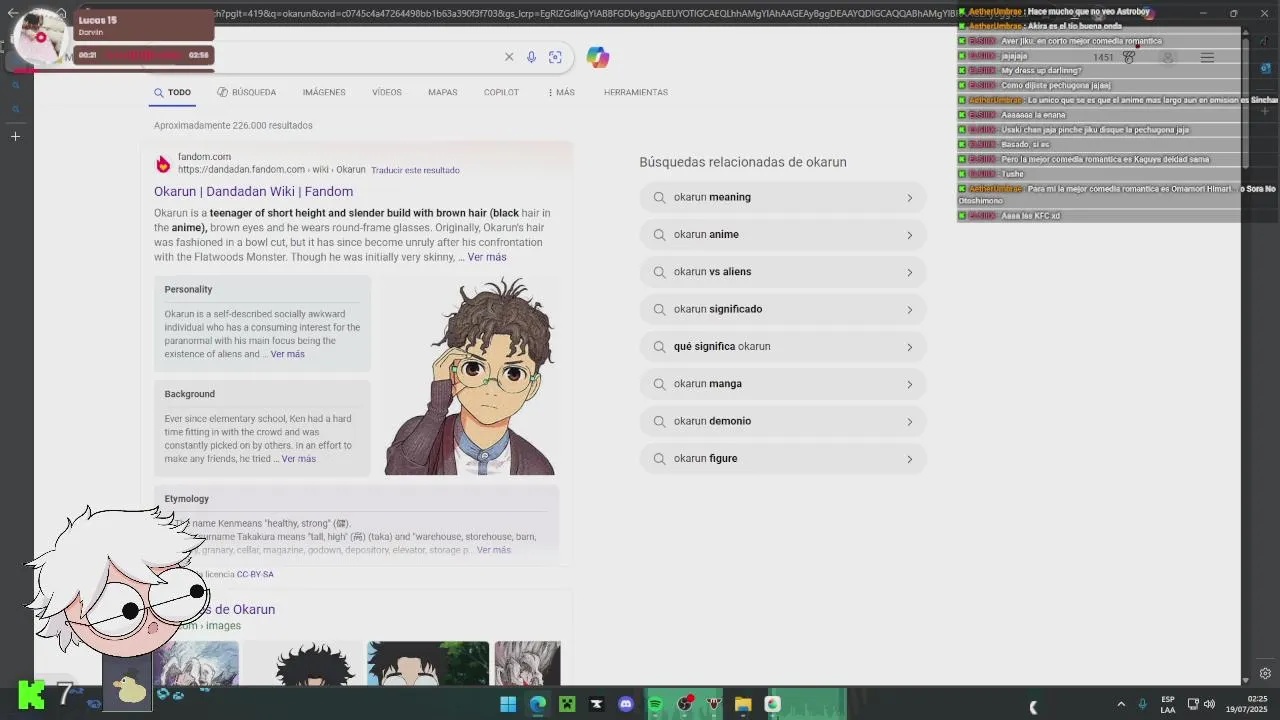Click chevron for okarun manga
Screen dimensions: 1280x720
(909, 384)
